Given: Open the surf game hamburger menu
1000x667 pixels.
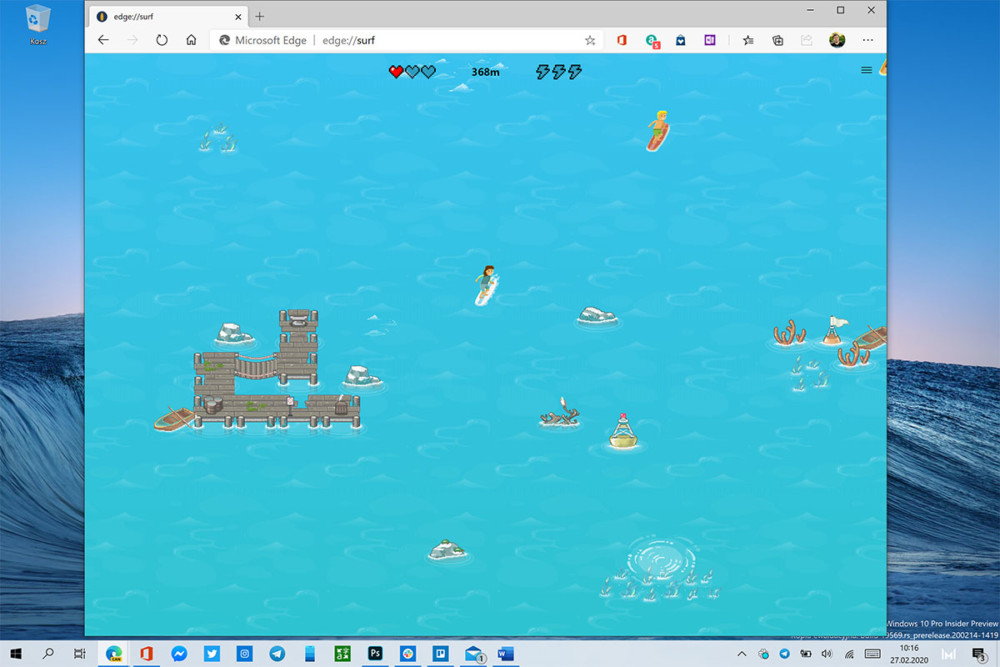Looking at the screenshot, I should [866, 70].
